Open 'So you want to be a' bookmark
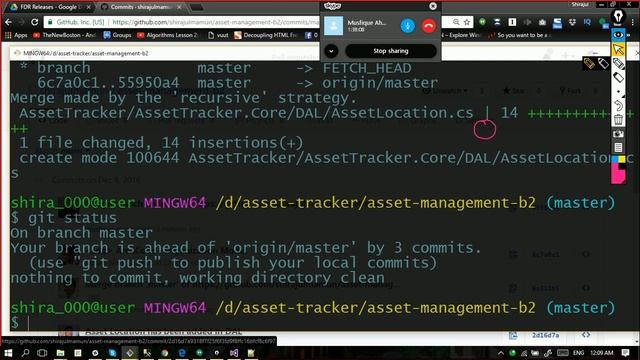The image size is (640, 360). pyautogui.click(x=520, y=36)
